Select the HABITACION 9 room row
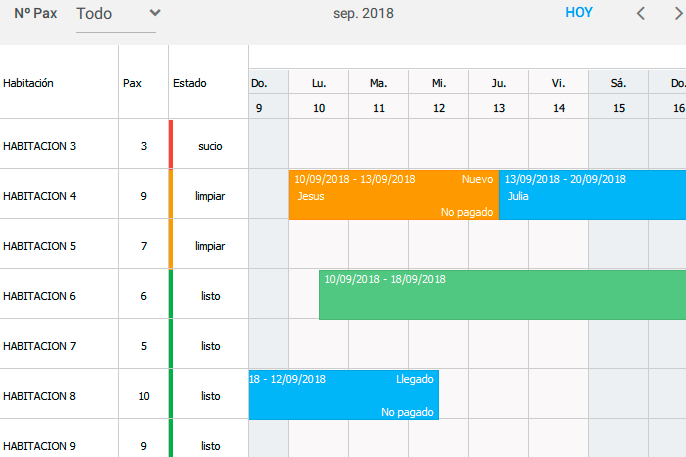Image resolution: width=686 pixels, height=457 pixels. [x=40, y=446]
